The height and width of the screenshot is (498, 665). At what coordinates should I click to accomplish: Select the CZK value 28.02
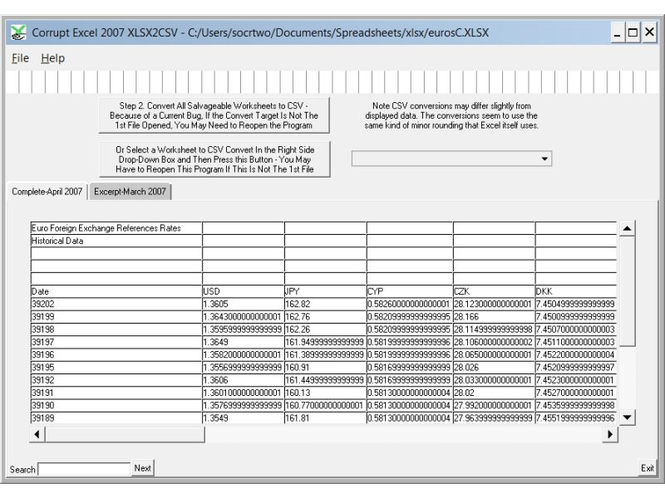coord(494,393)
